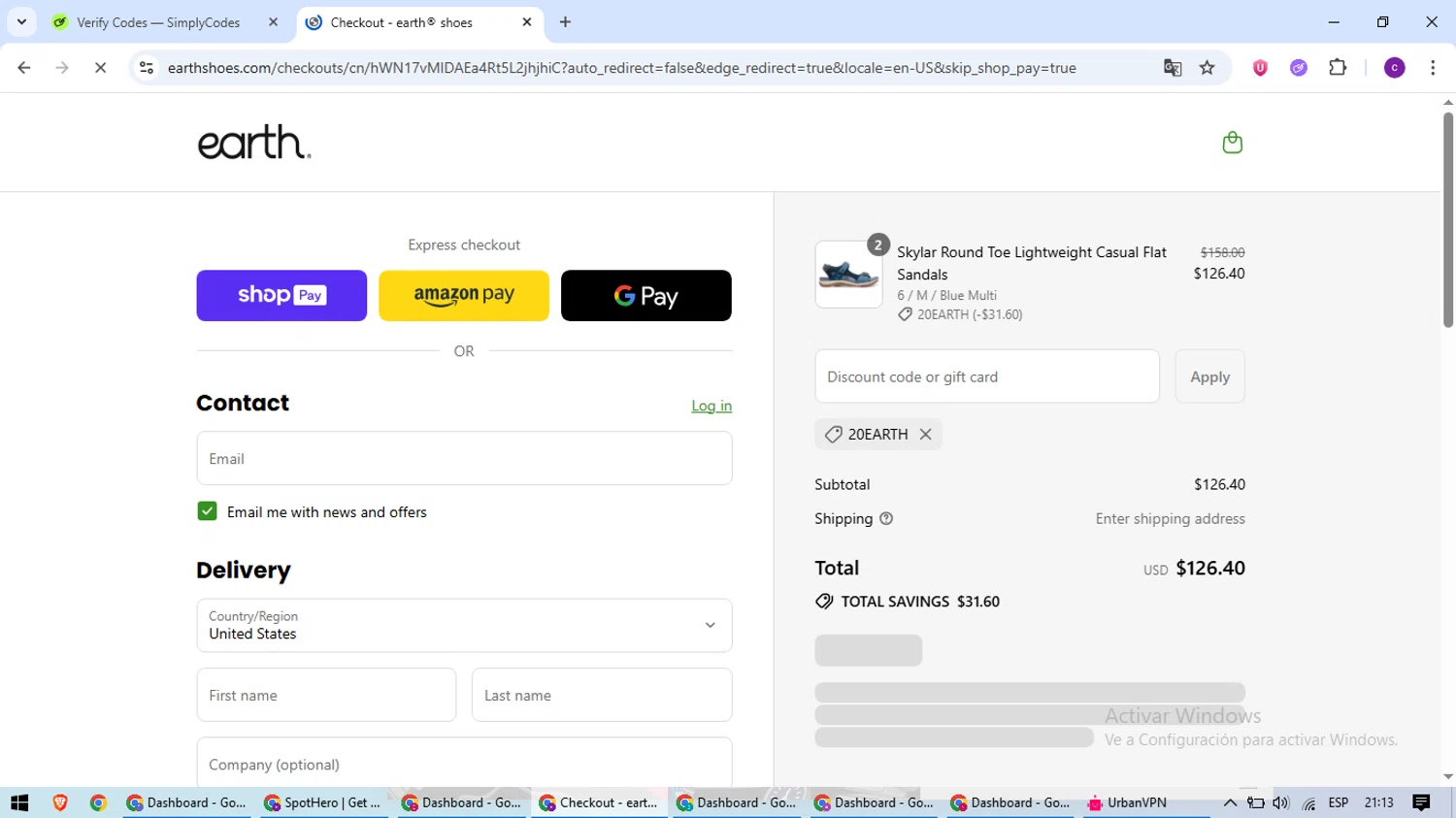Open Checkout - eart... taskbar window
Viewport: 1456px width, 818px height.
pos(599,802)
